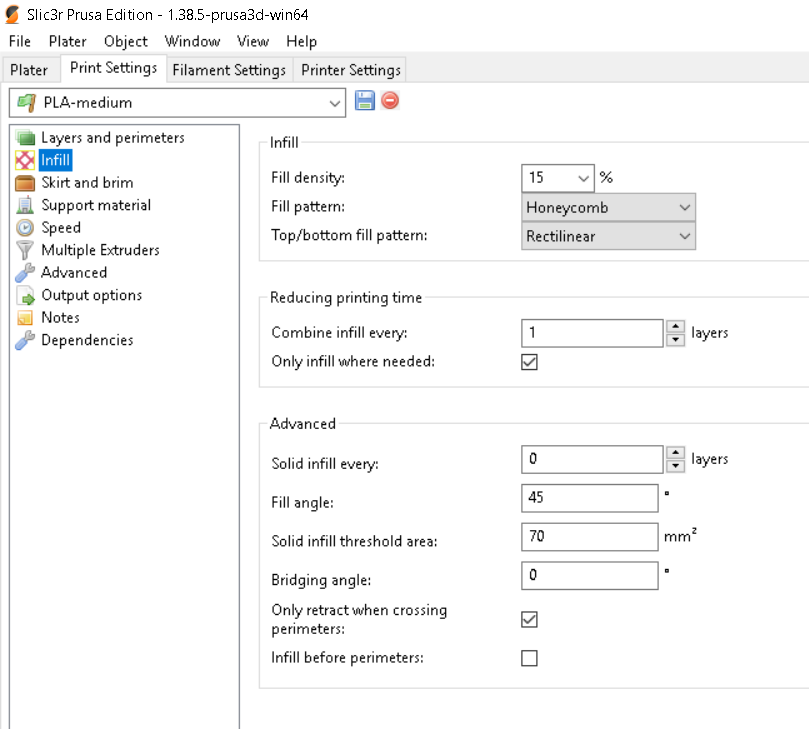Click Solid infill threshold area field
The height and width of the screenshot is (729, 809).
tap(590, 537)
